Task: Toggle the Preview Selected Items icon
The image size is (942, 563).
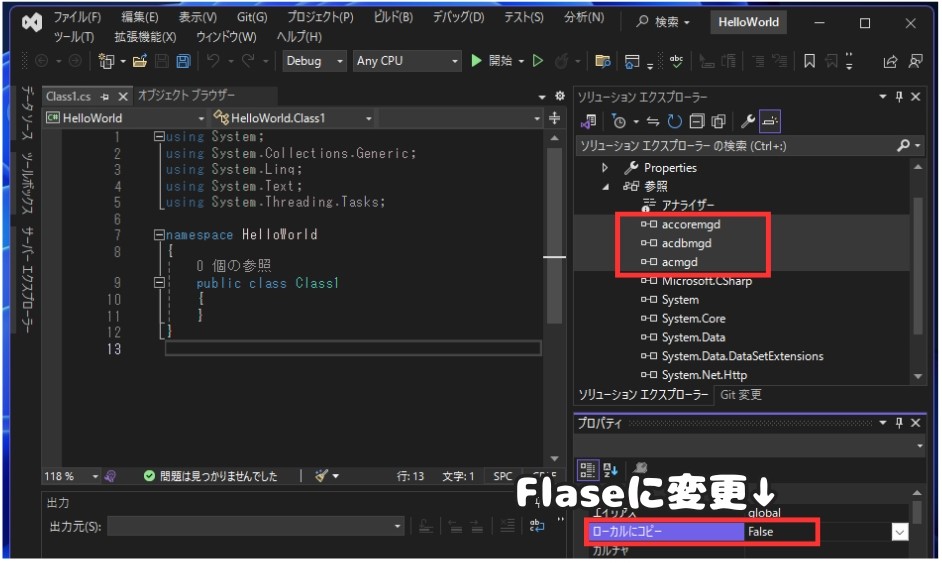Action: click(x=770, y=122)
